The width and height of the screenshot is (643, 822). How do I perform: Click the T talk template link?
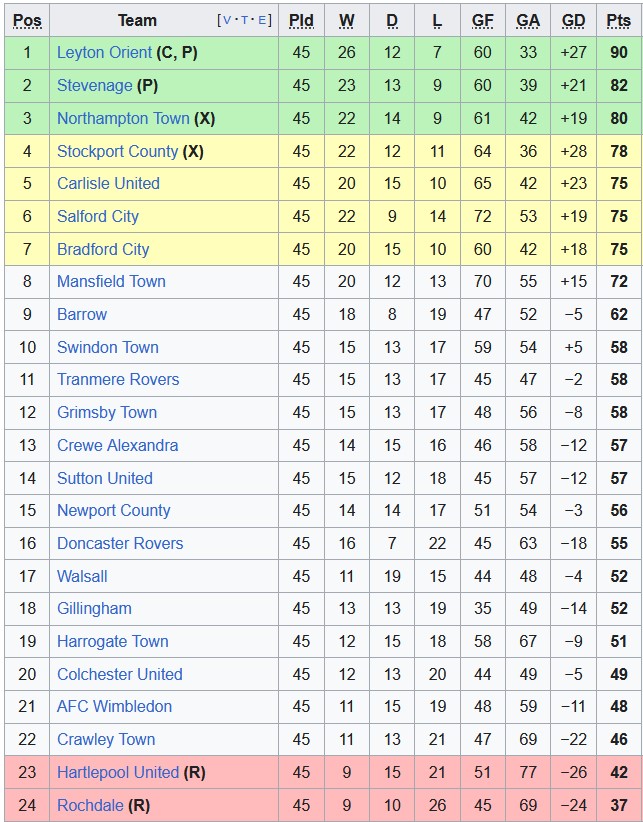(x=246, y=20)
